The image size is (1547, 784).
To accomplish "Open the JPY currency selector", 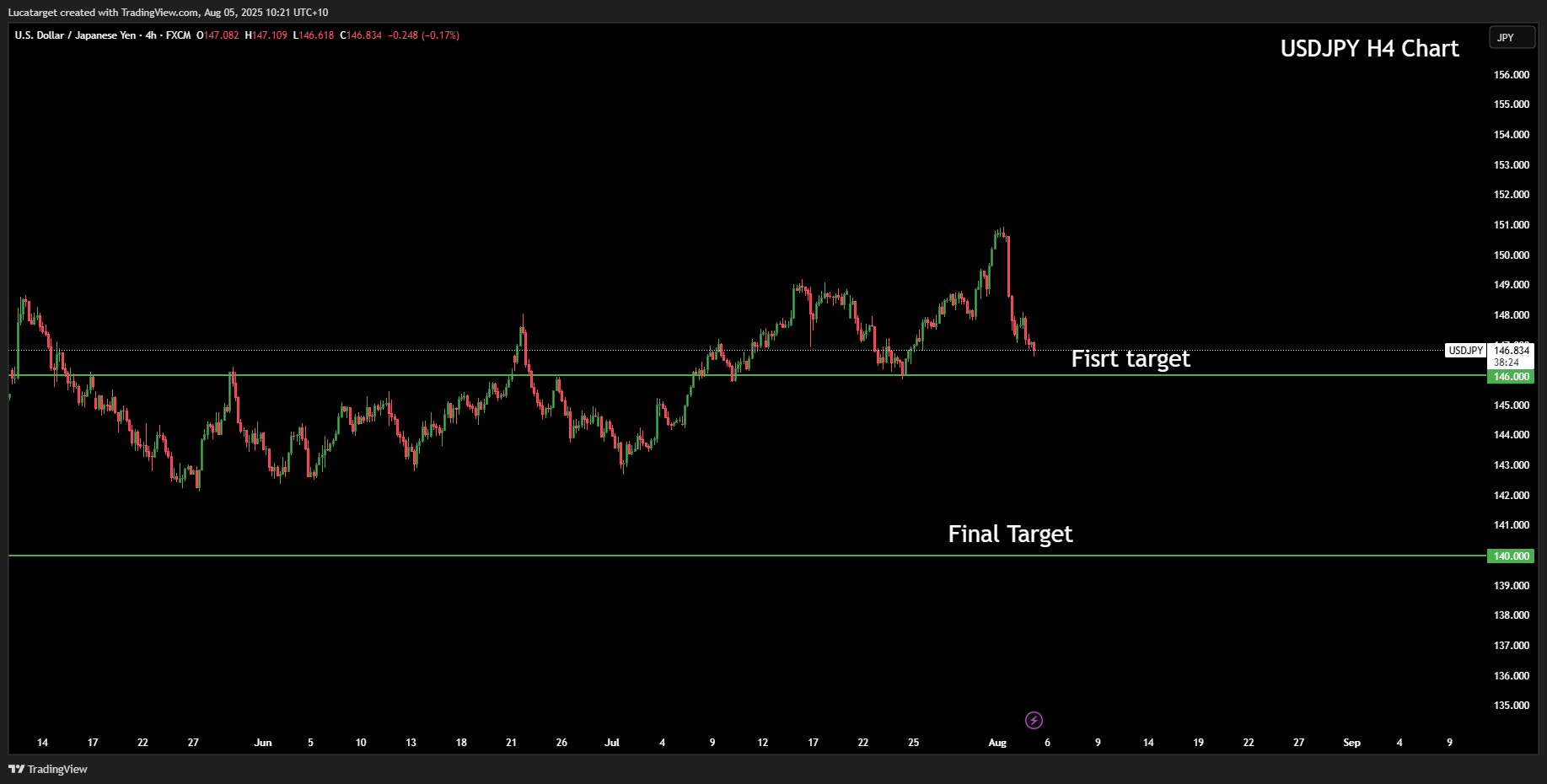I will click(x=1512, y=37).
